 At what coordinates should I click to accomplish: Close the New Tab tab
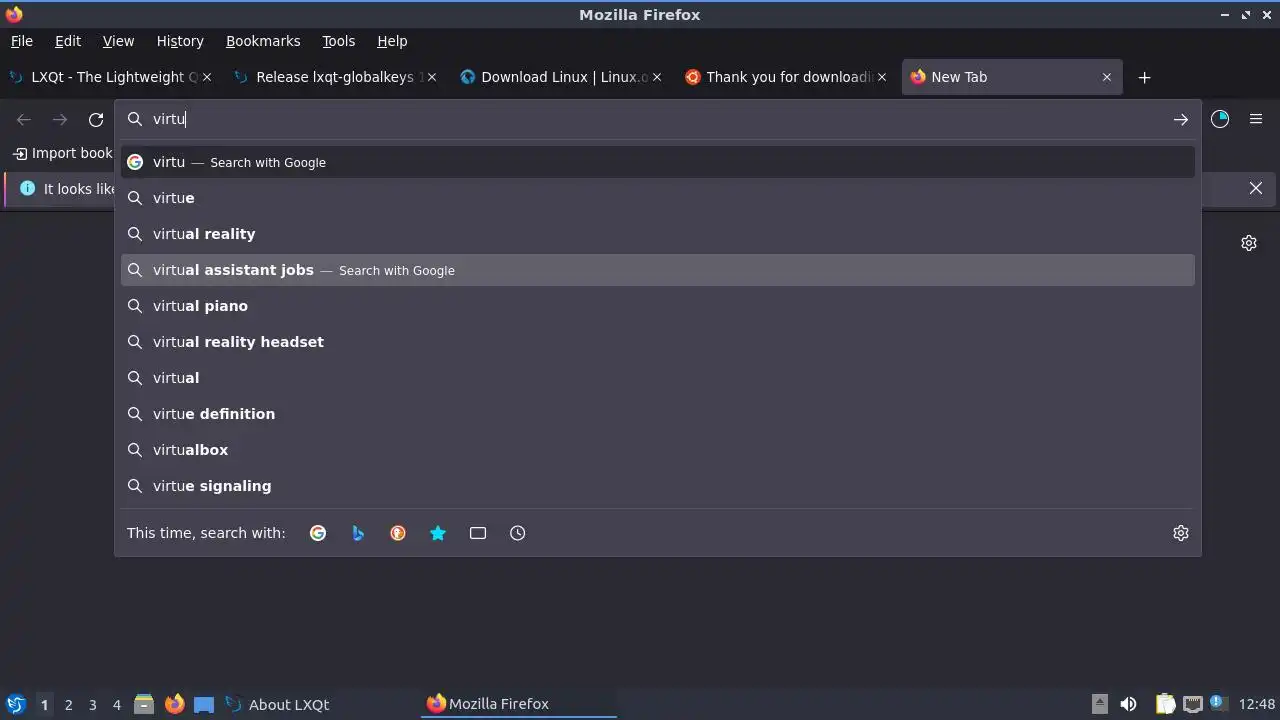point(1107,77)
